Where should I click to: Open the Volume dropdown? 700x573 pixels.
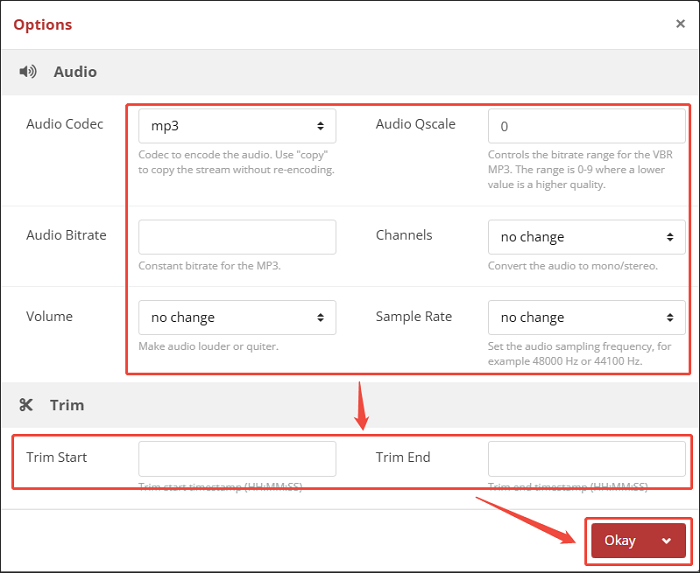click(x=237, y=317)
